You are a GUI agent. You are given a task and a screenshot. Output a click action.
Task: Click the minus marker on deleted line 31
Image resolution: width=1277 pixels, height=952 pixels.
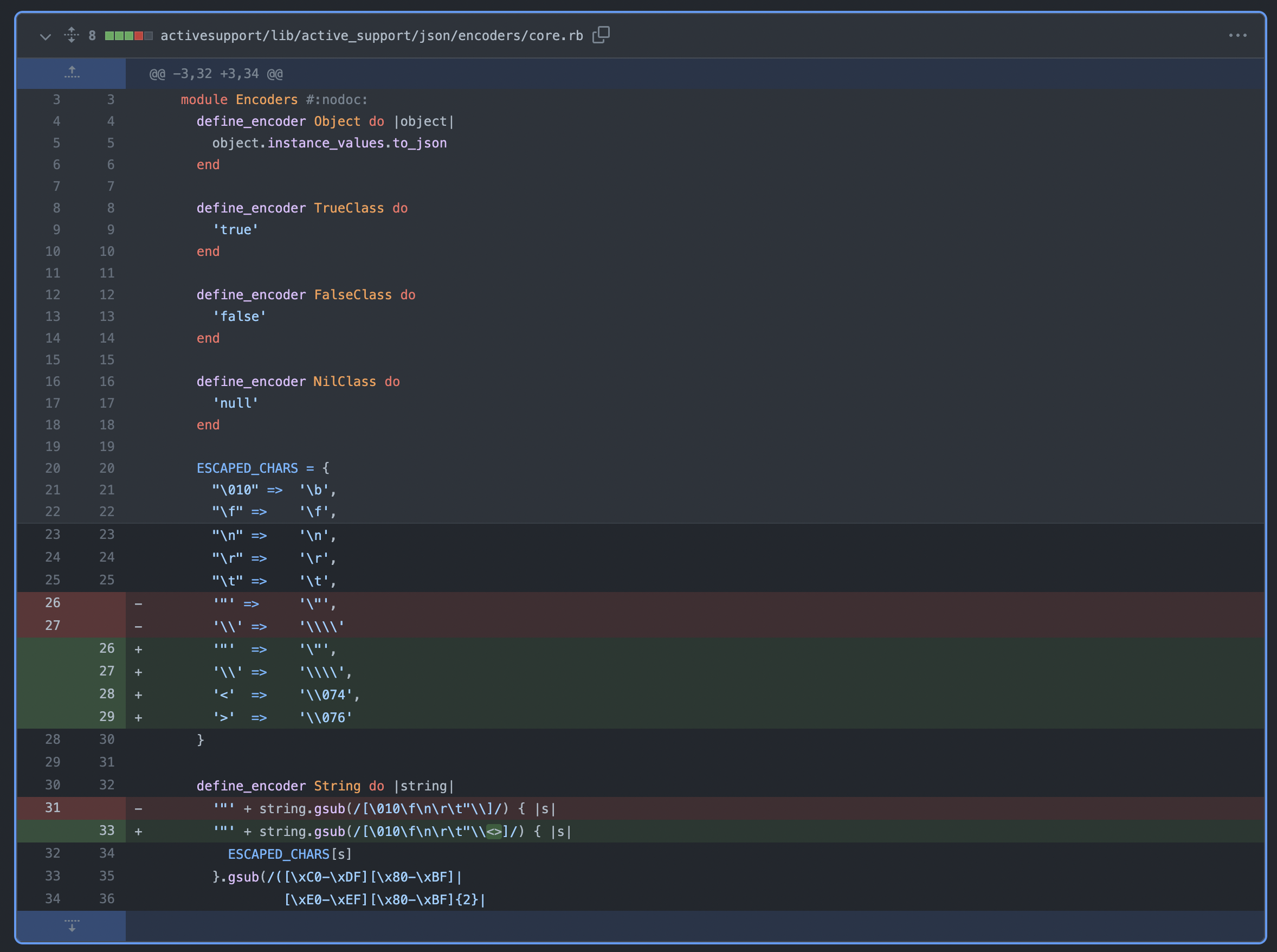point(138,808)
